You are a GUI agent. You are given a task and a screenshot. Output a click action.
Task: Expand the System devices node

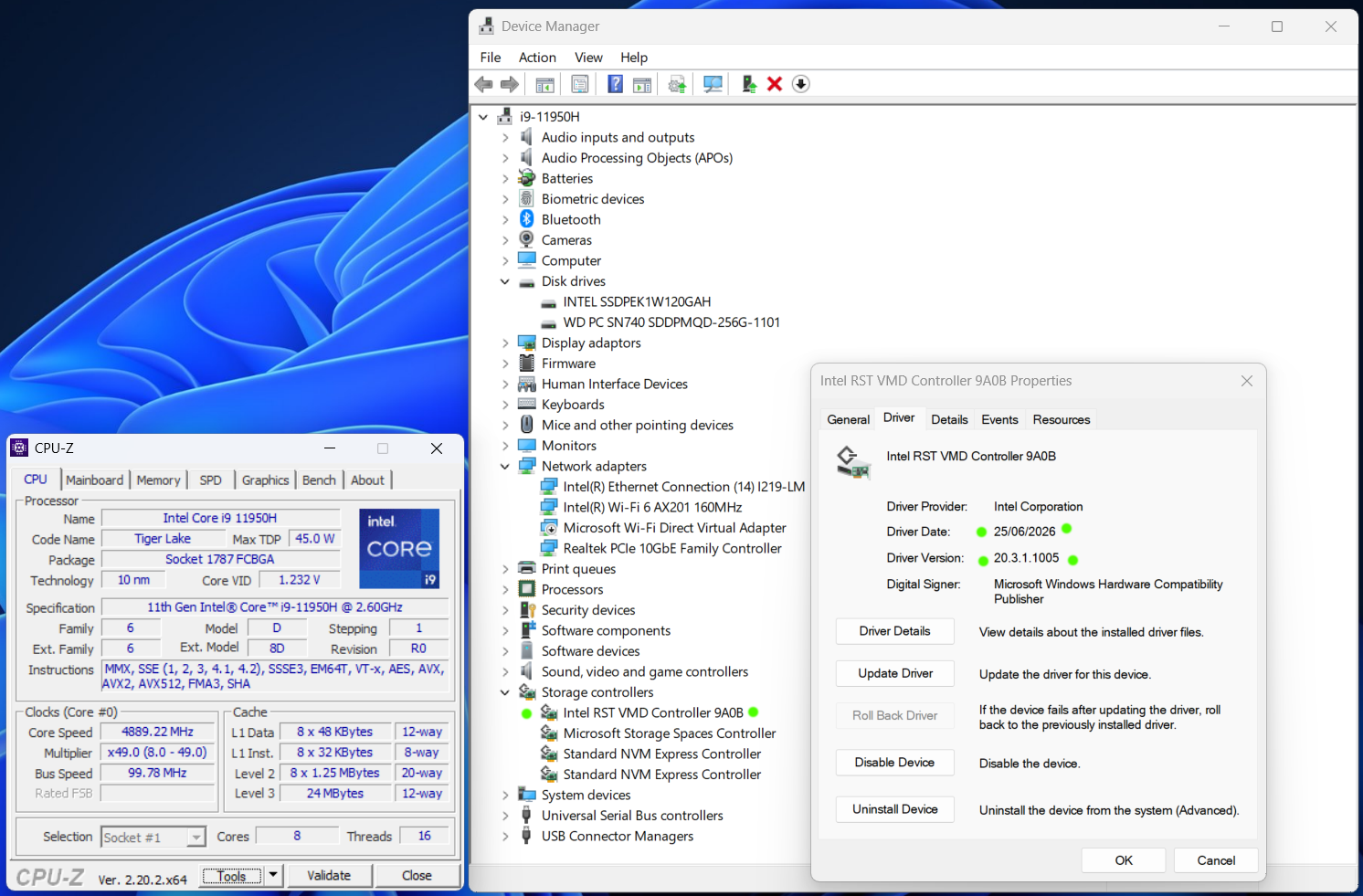tap(505, 795)
